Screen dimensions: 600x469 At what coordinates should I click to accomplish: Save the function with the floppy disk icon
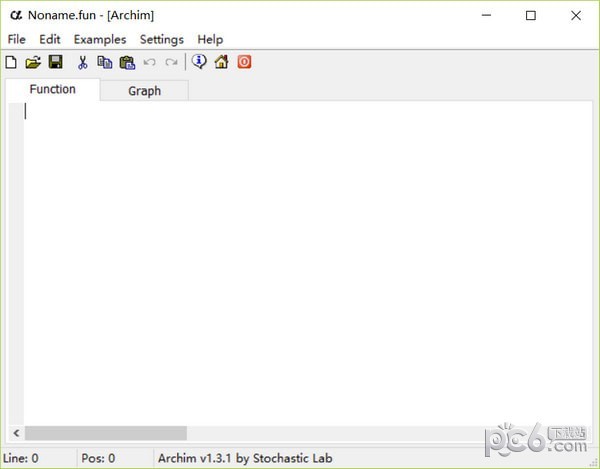point(56,62)
